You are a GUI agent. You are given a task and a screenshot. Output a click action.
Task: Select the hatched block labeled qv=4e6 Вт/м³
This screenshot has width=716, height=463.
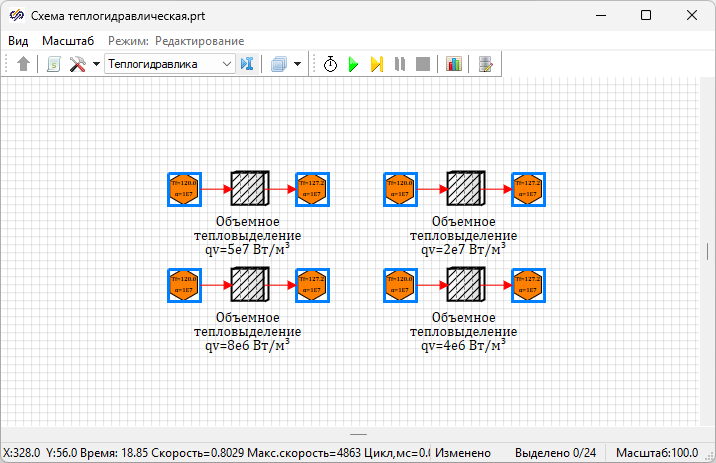pyautogui.click(x=465, y=286)
